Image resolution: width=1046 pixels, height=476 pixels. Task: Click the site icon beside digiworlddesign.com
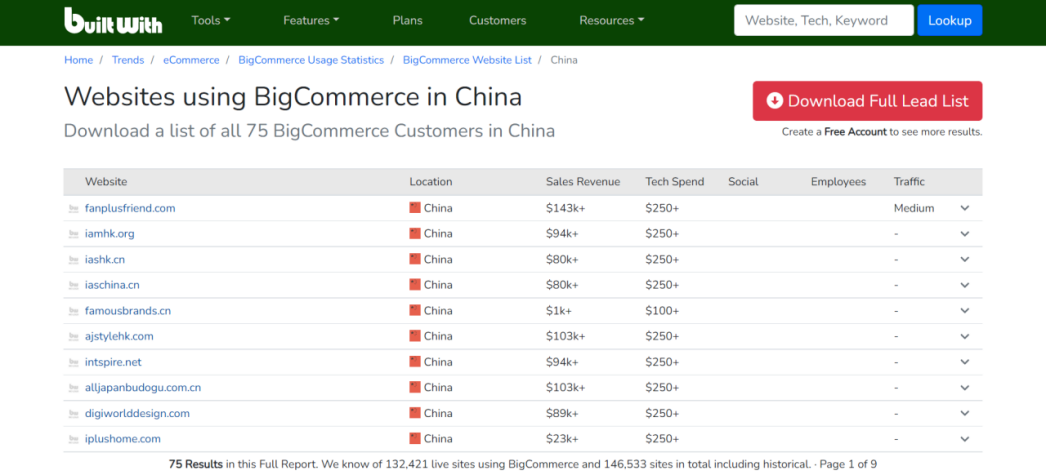pos(73,414)
